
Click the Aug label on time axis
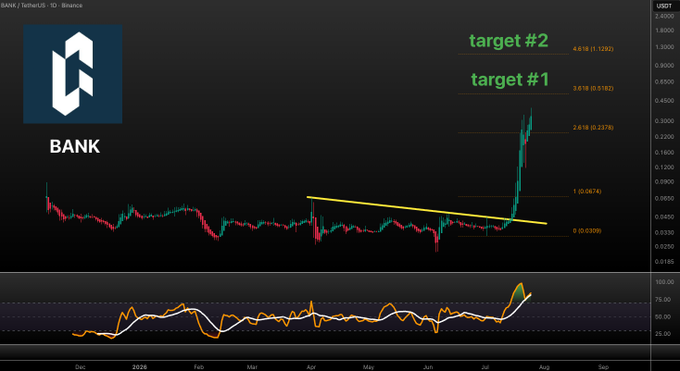[x=544, y=367]
